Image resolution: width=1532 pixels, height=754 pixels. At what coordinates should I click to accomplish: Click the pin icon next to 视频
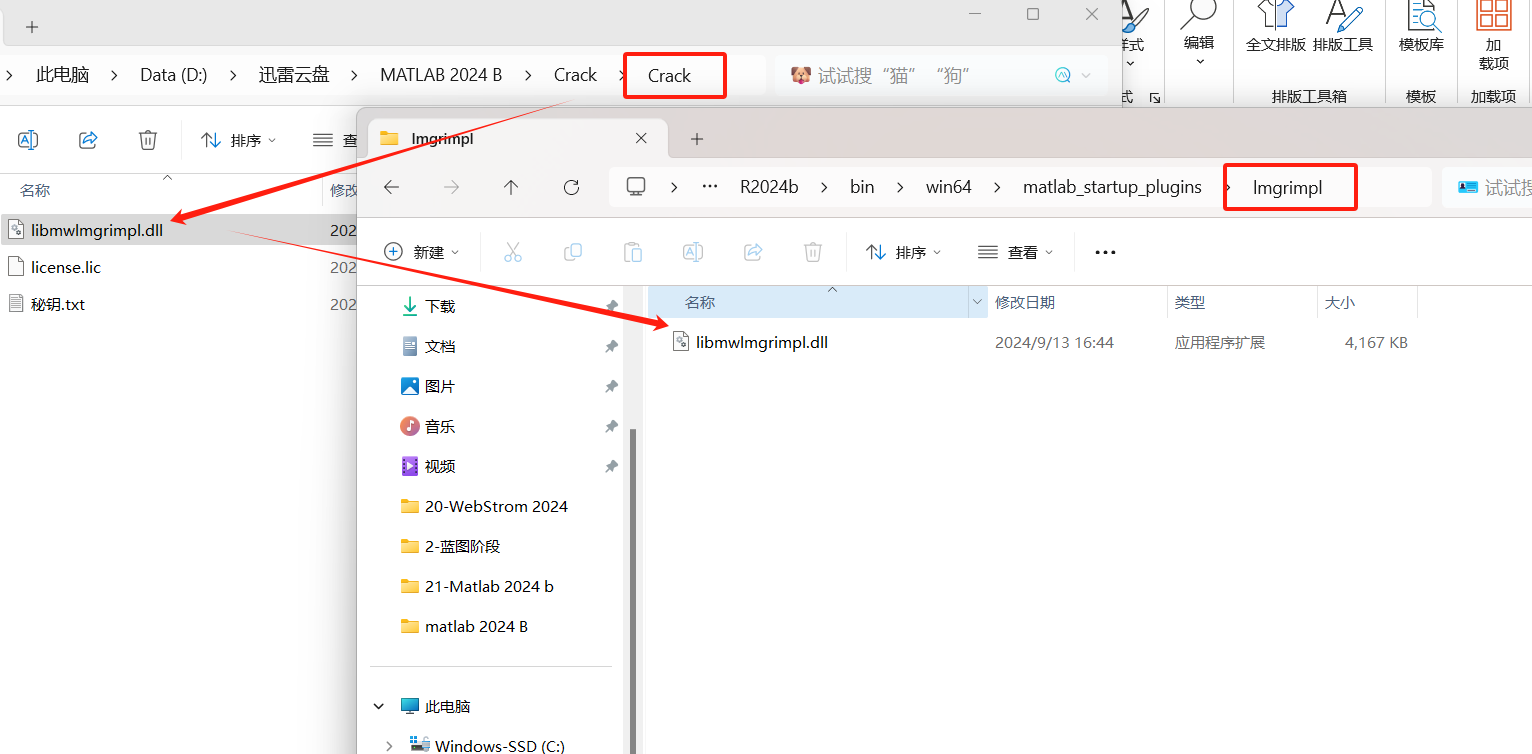coord(611,466)
